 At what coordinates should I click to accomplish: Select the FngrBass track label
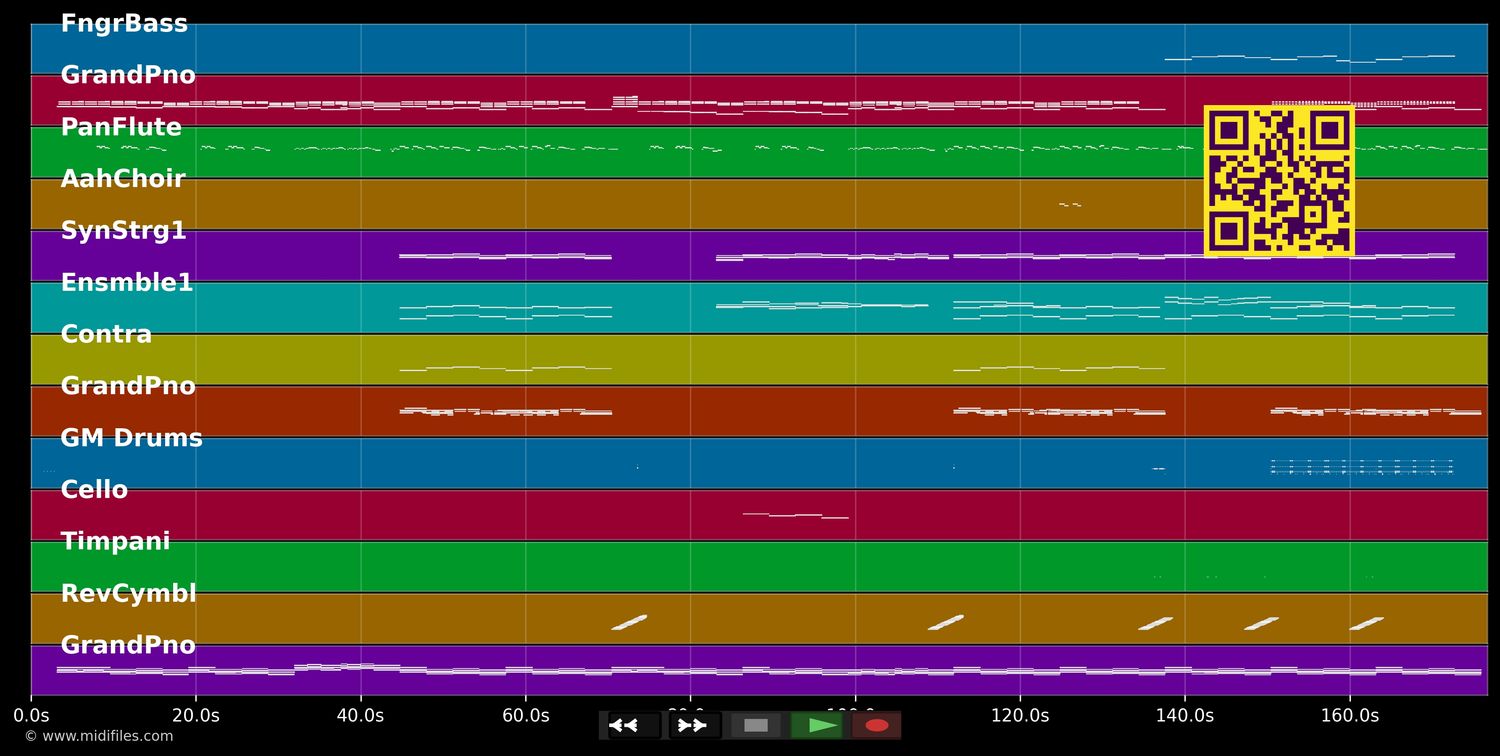[124, 22]
